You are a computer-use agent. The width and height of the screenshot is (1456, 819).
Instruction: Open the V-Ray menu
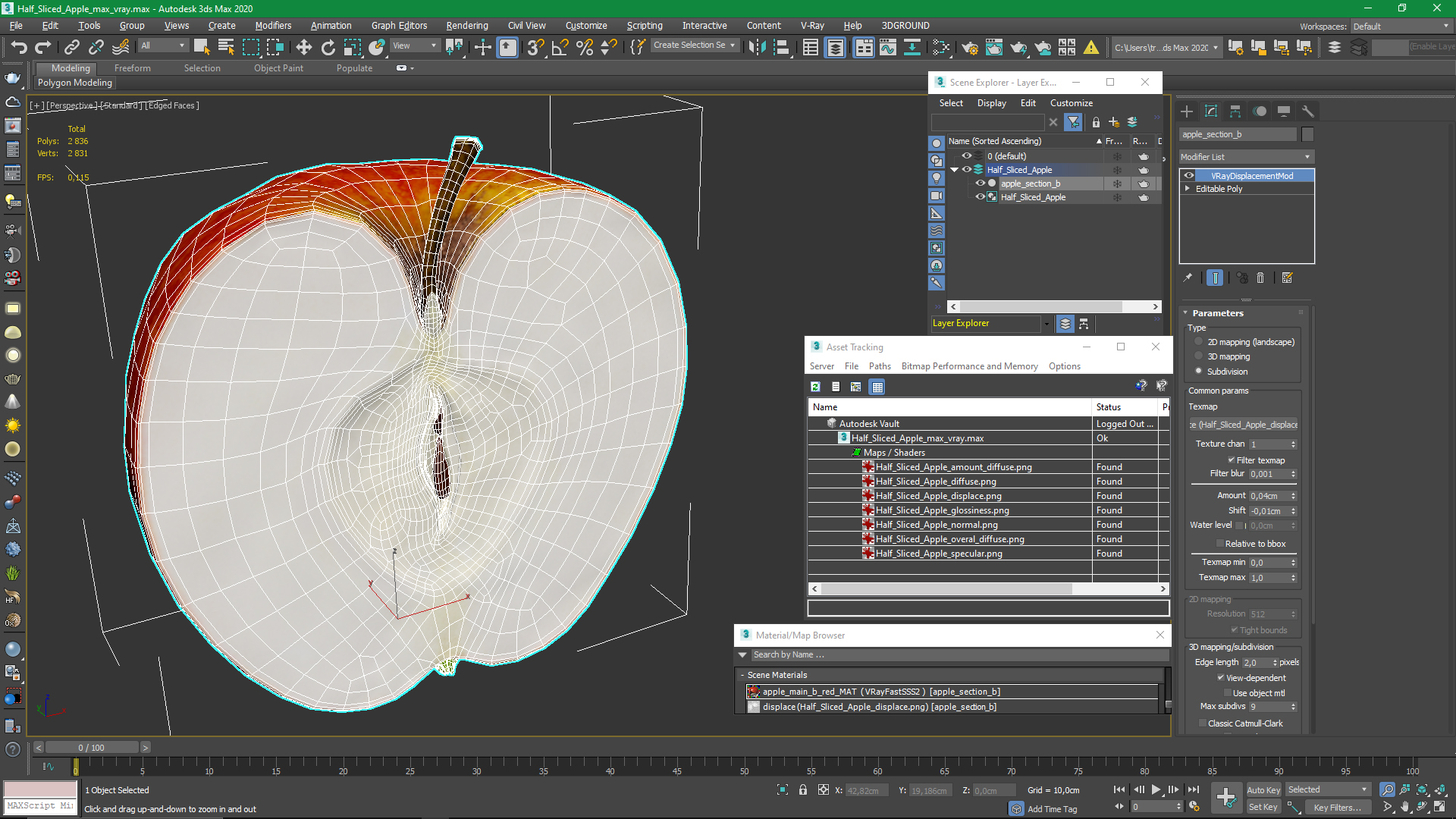pos(812,26)
